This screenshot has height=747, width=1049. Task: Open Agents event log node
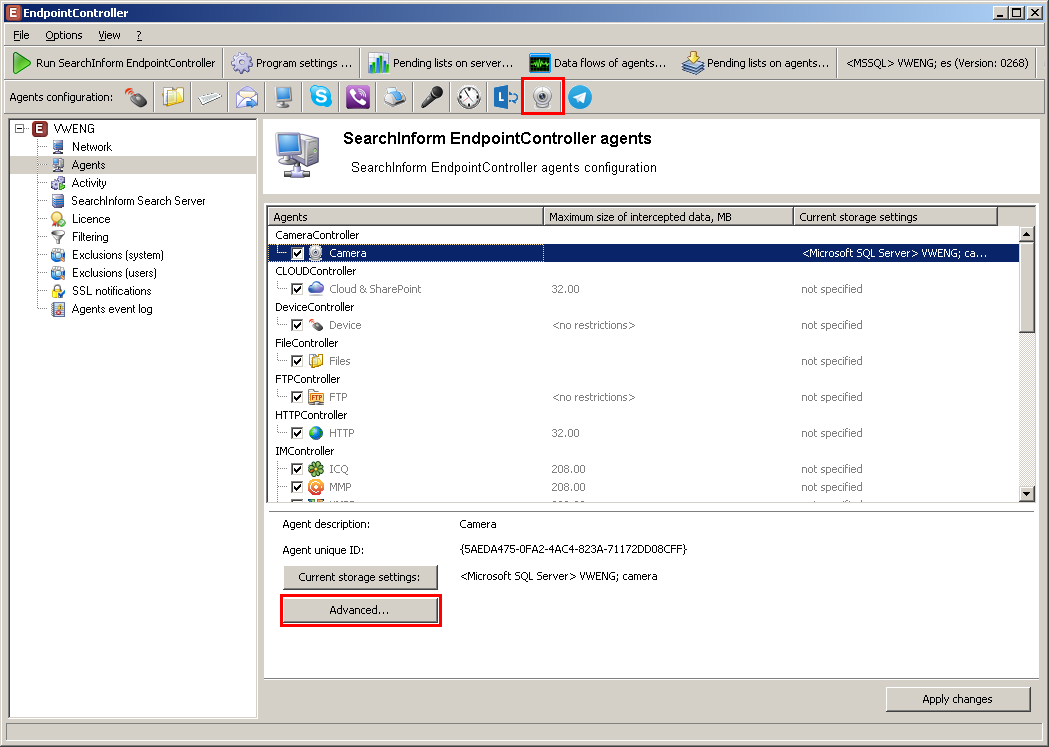tap(112, 310)
